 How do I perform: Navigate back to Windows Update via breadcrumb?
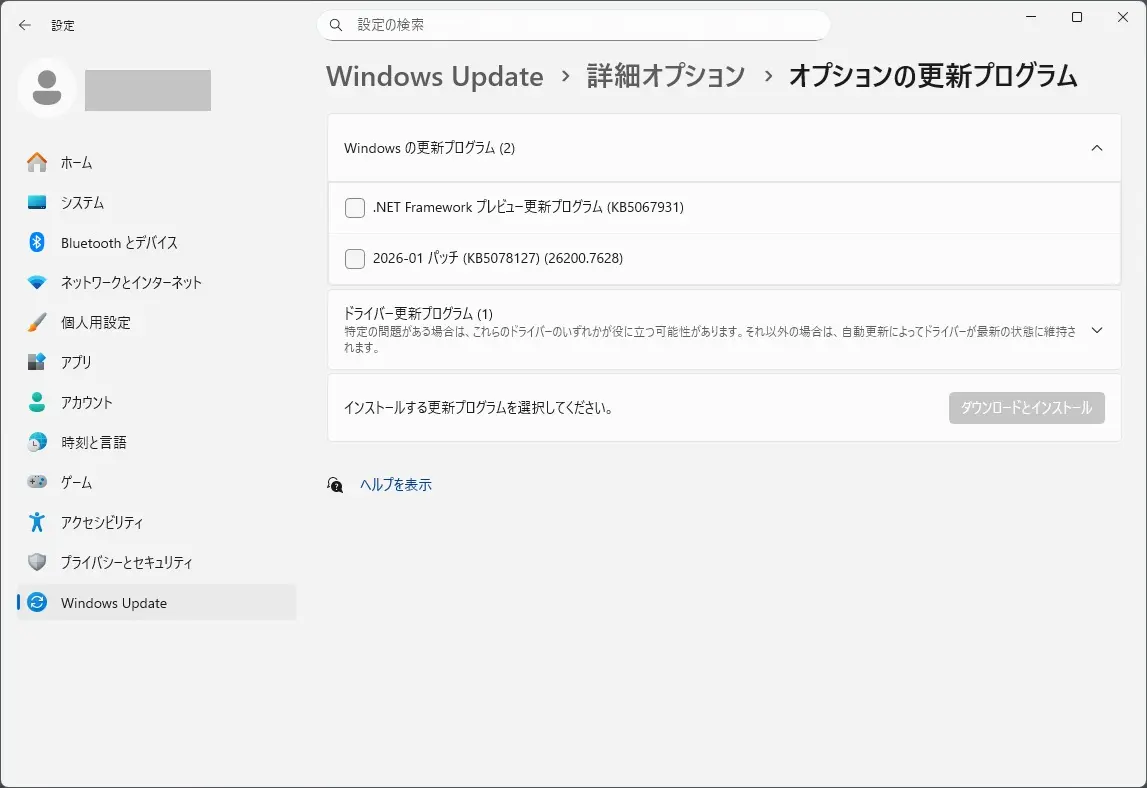point(434,76)
